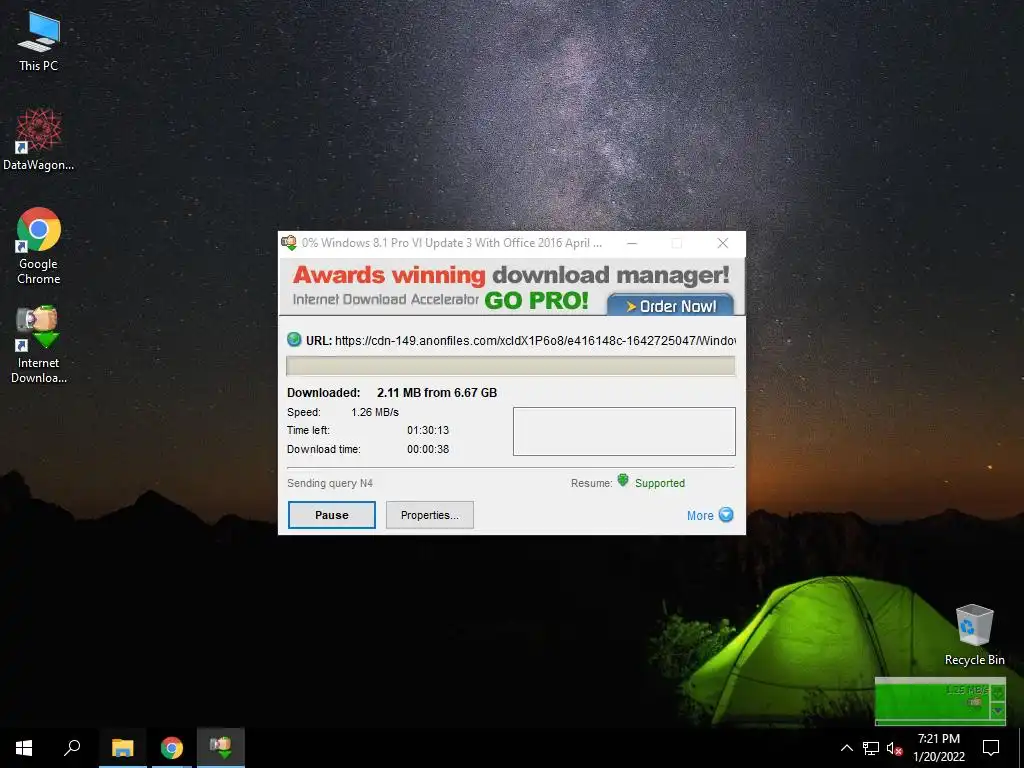
Task: Click the globe icon beside URL
Action: [294, 340]
